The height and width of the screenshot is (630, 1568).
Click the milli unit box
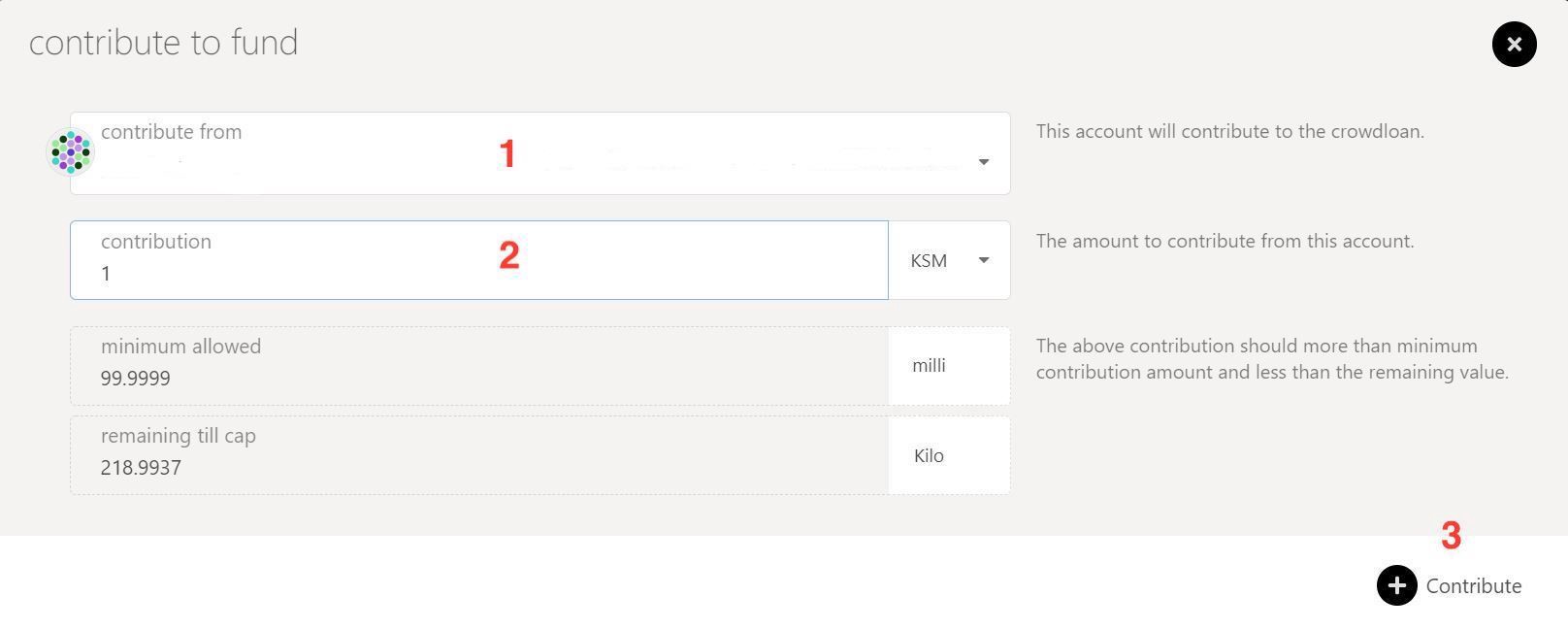click(x=949, y=366)
